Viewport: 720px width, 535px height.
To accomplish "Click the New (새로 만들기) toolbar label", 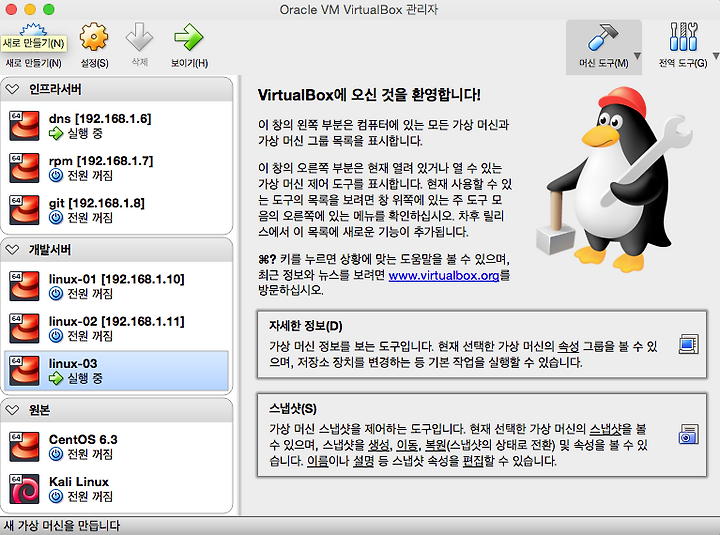I will pyautogui.click(x=34, y=63).
